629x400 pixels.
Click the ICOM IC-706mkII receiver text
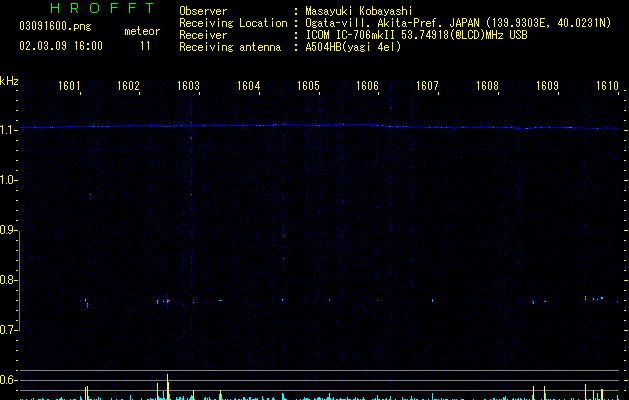tap(416, 35)
